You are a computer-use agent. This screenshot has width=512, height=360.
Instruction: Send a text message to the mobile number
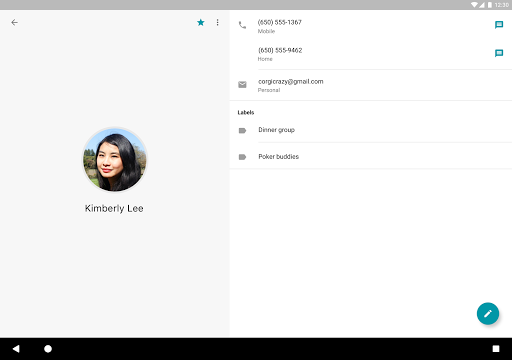coord(499,25)
